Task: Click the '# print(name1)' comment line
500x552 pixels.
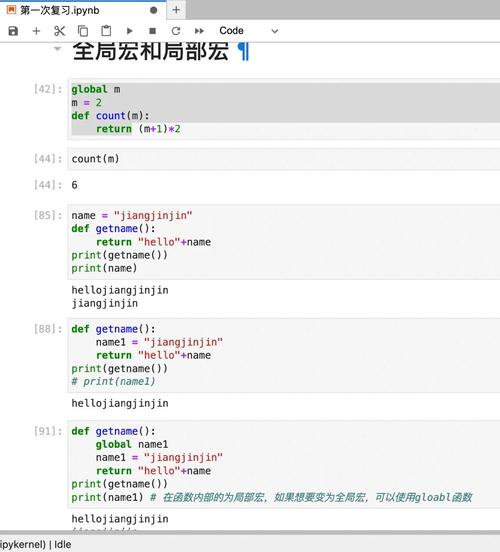Action: [x=113, y=381]
